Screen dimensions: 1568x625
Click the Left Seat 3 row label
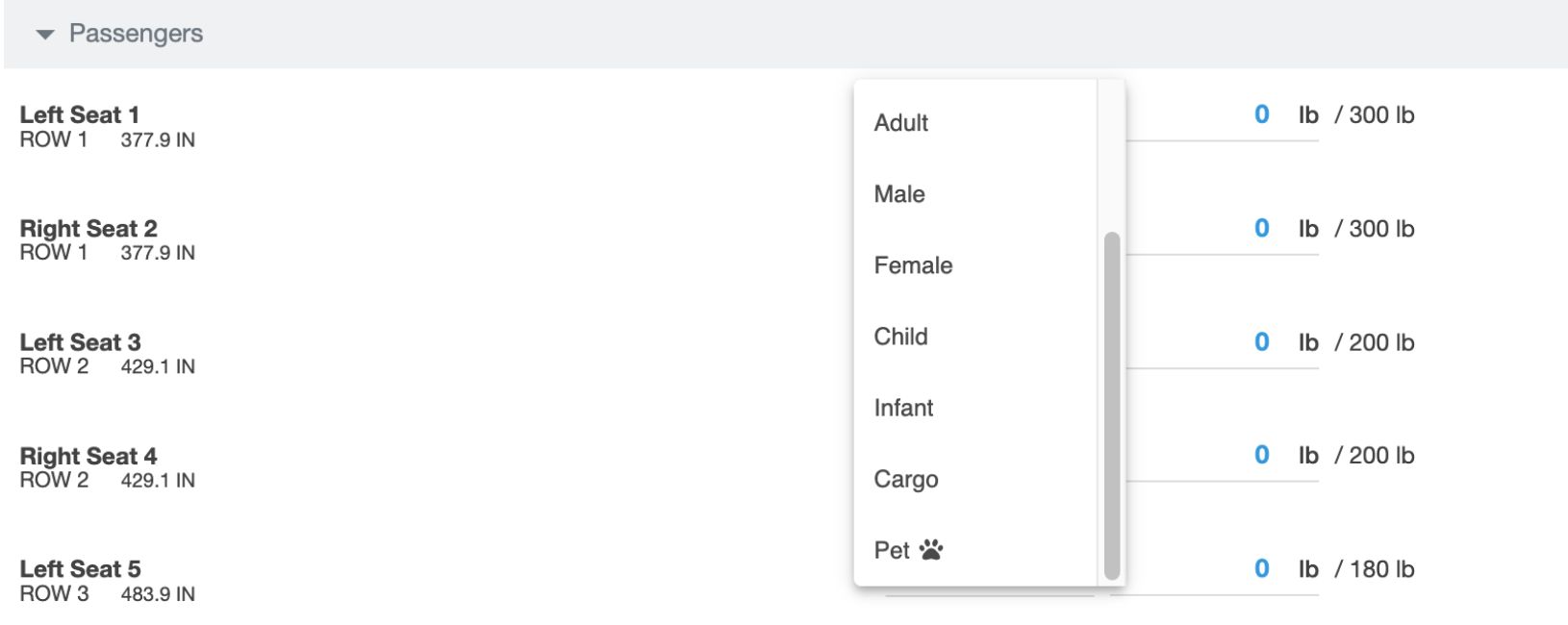(x=80, y=342)
